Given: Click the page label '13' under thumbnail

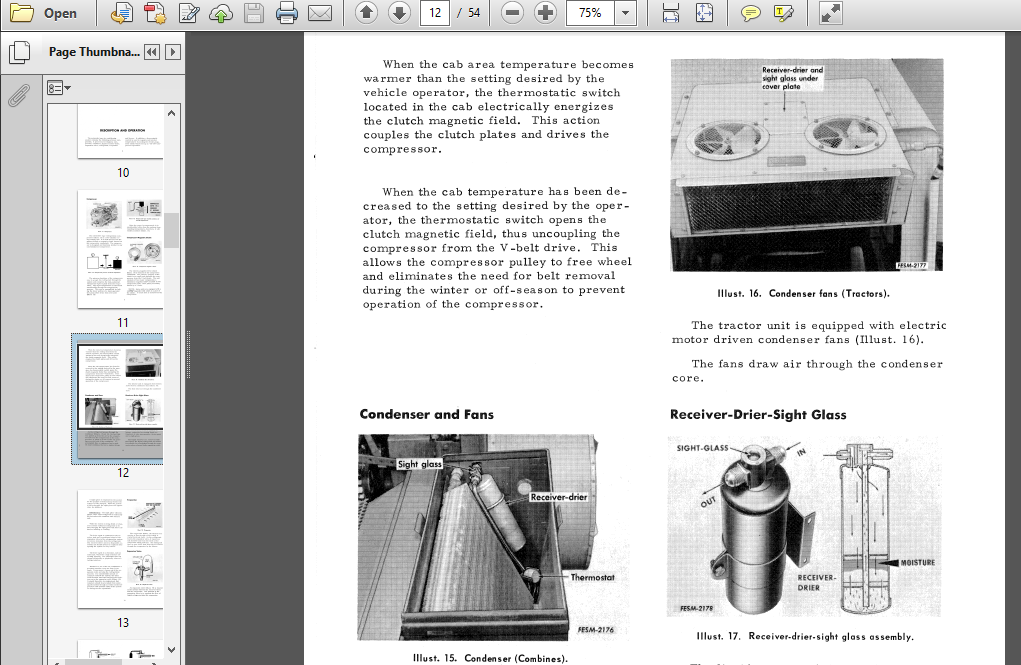Looking at the screenshot, I should pyautogui.click(x=123, y=623).
